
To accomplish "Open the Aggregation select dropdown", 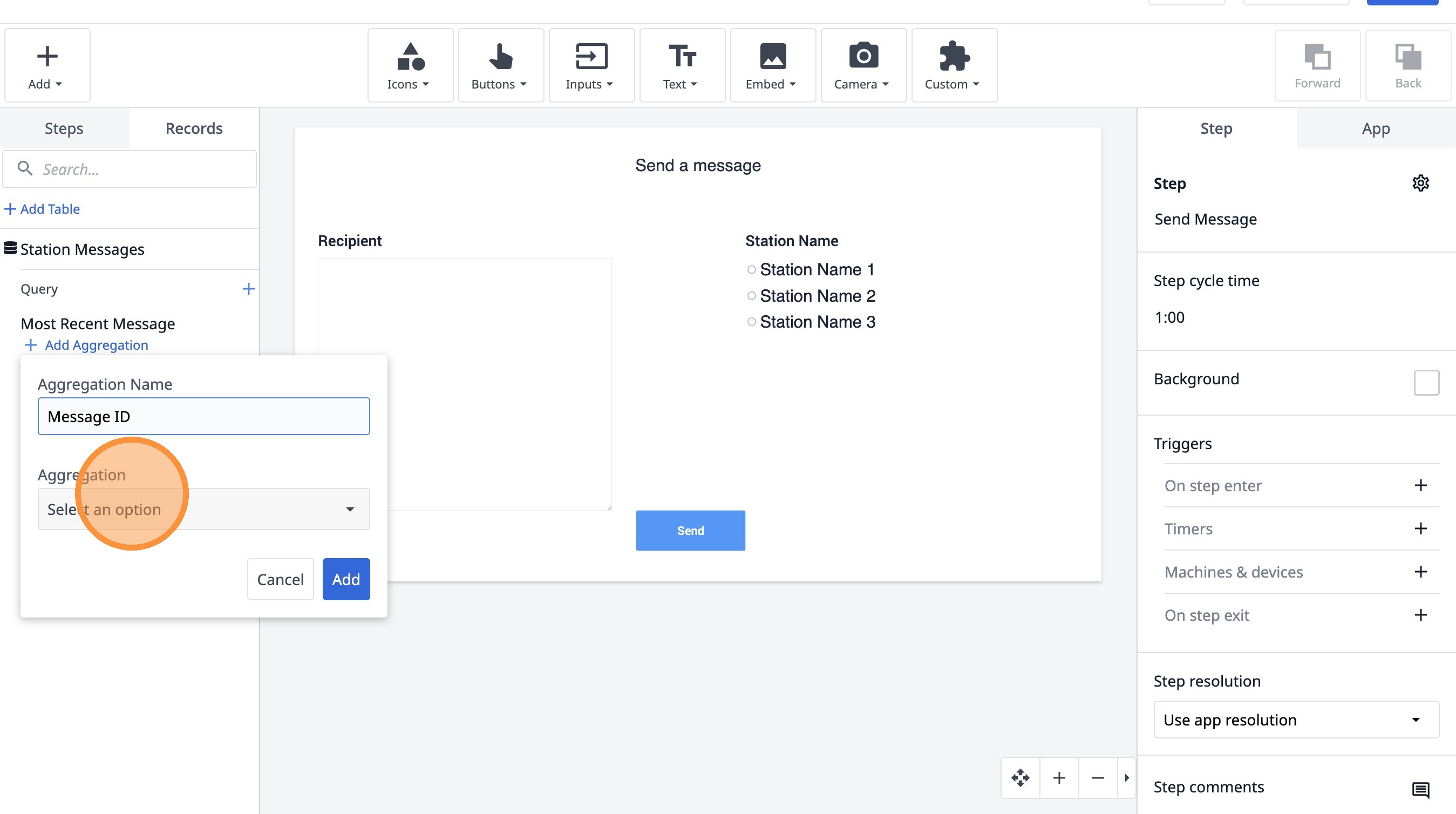I will (203, 510).
